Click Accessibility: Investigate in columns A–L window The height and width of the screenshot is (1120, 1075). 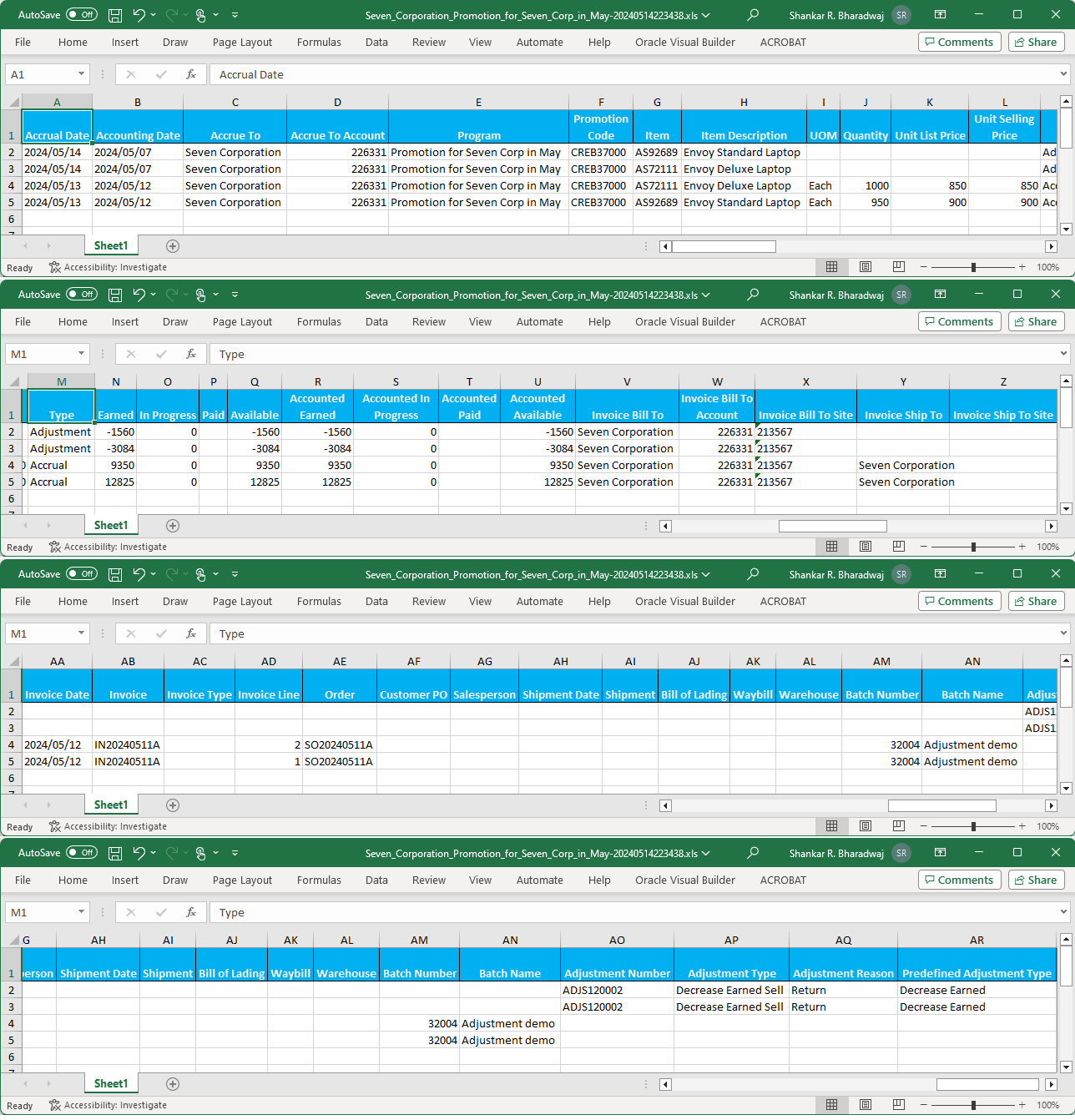[109, 267]
